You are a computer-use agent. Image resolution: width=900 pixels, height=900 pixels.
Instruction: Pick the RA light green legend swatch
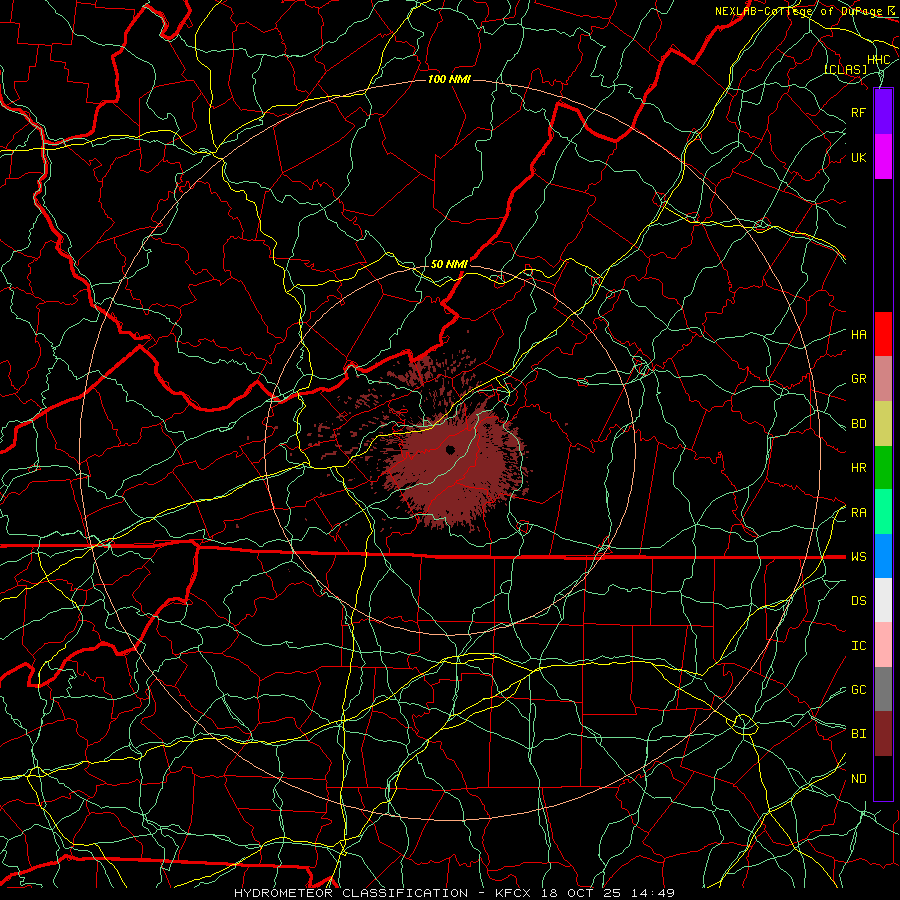pos(883,512)
